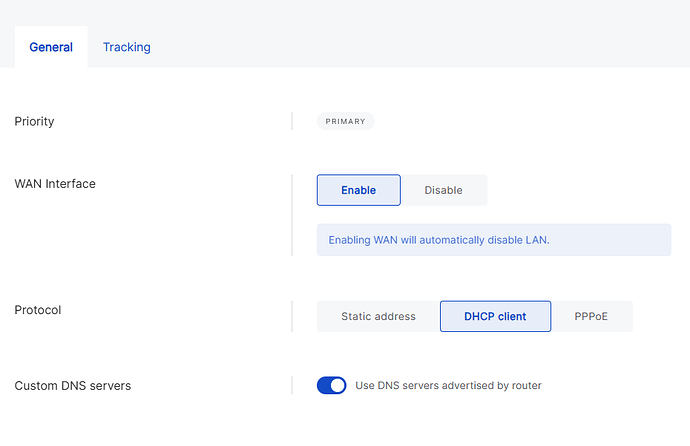Image resolution: width=690 pixels, height=446 pixels.
Task: Disable the WAN interface
Action: pyautogui.click(x=443, y=190)
